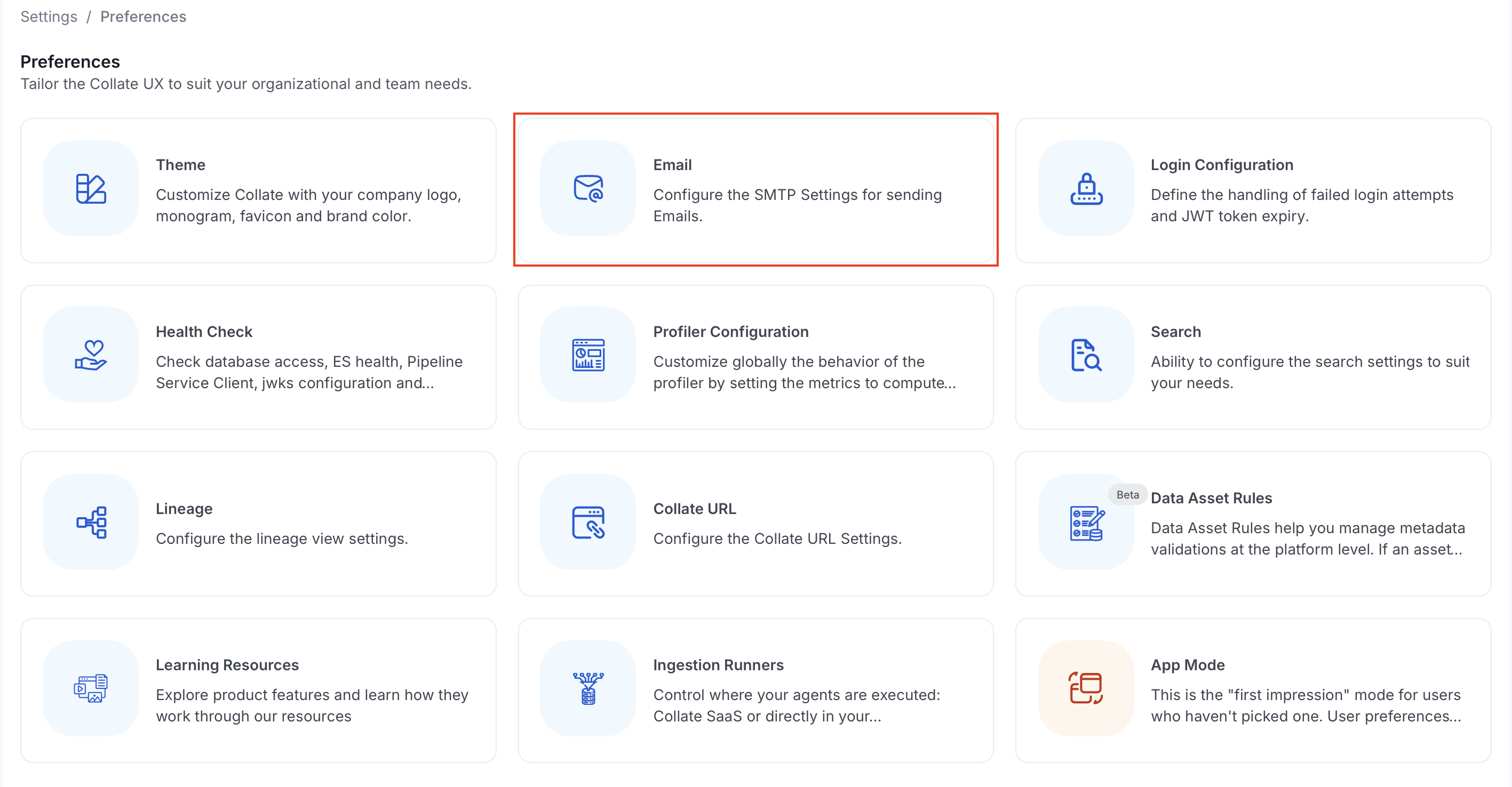Screen dimensions: 1512x787
Task: Click the Email envelope icon
Action: 588,188
